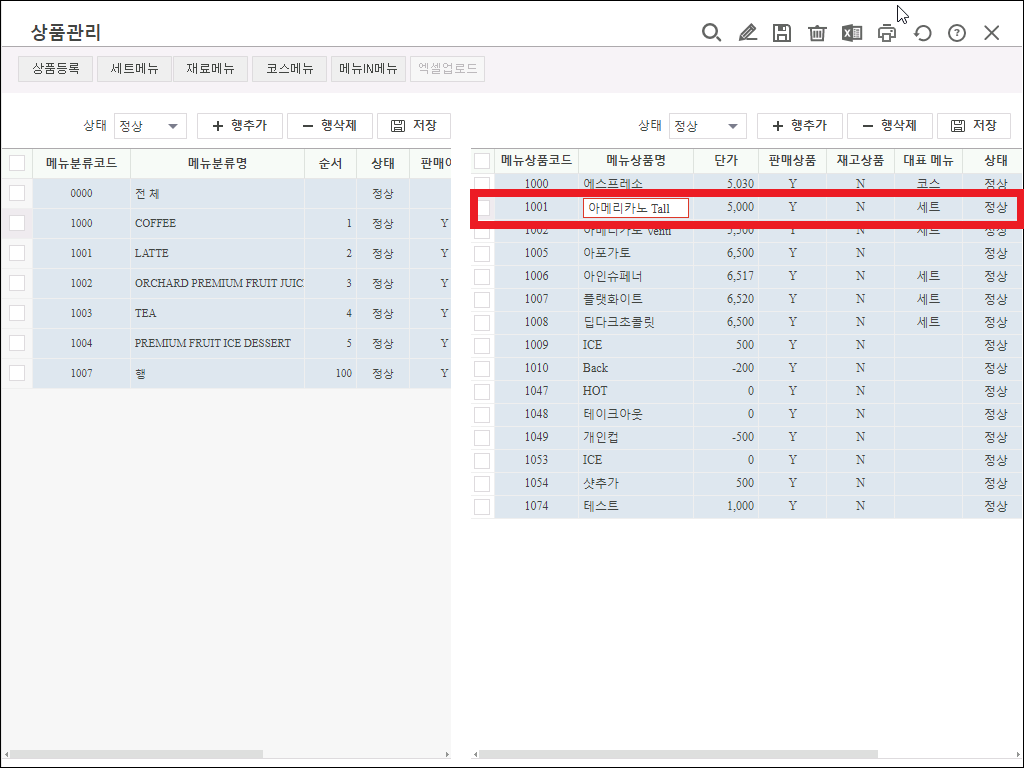Viewport: 1024px width, 768px height.
Task: Tick the checkbox for the LATTE row
Action: coord(17,253)
